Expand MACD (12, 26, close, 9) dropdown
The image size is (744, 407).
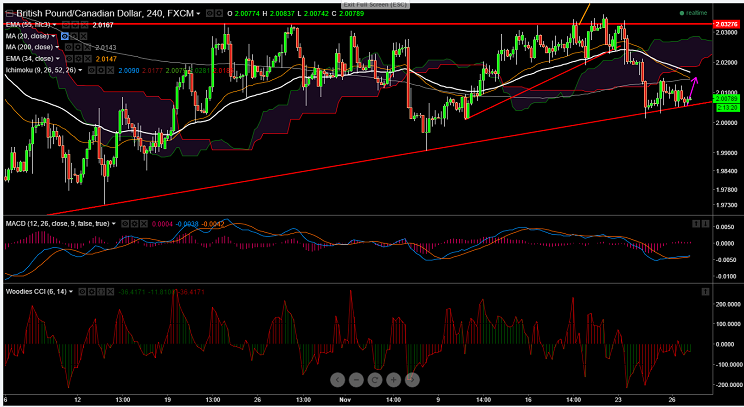114,224
